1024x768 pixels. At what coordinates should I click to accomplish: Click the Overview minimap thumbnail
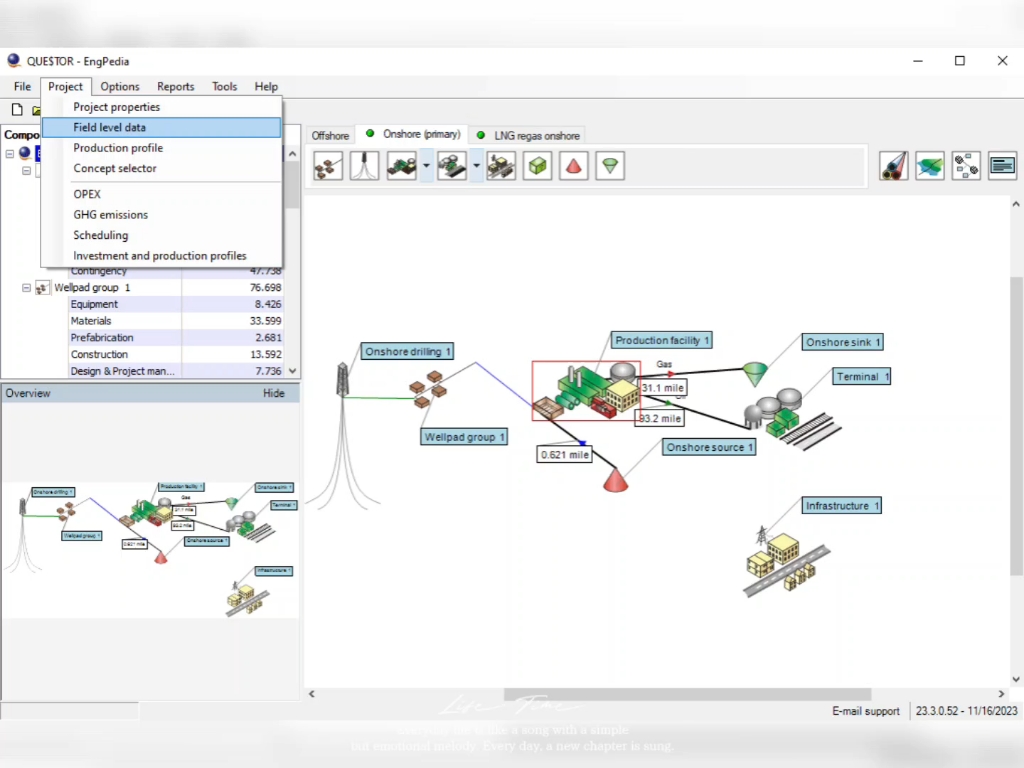(x=150, y=550)
